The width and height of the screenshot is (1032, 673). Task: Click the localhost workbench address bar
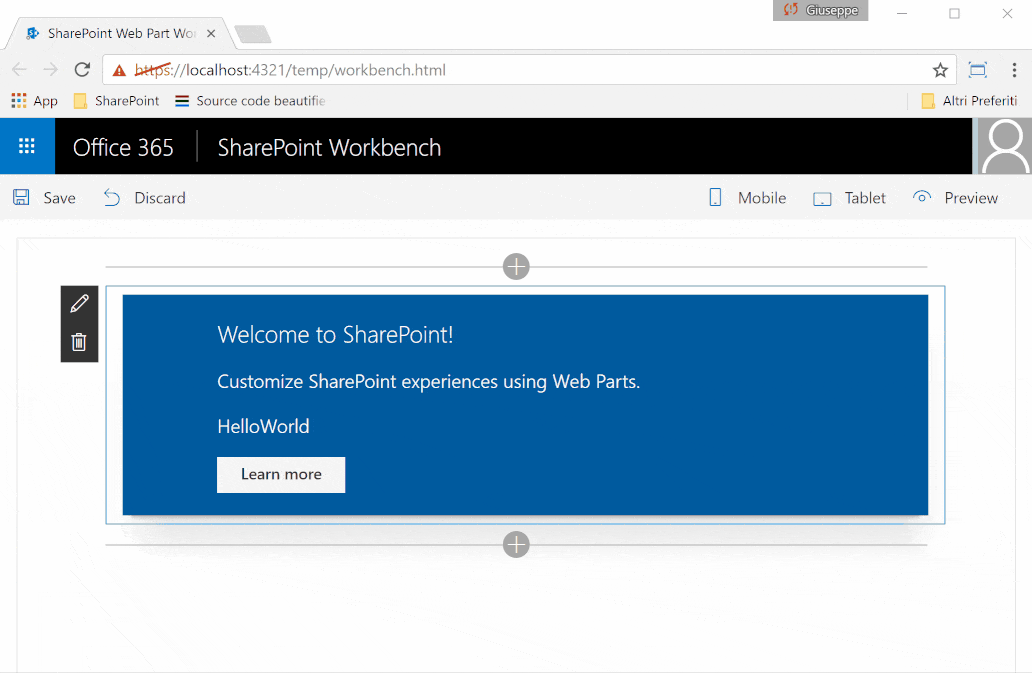click(527, 70)
